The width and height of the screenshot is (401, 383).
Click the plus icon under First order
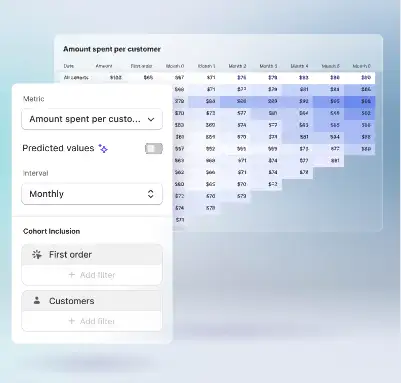pos(71,275)
